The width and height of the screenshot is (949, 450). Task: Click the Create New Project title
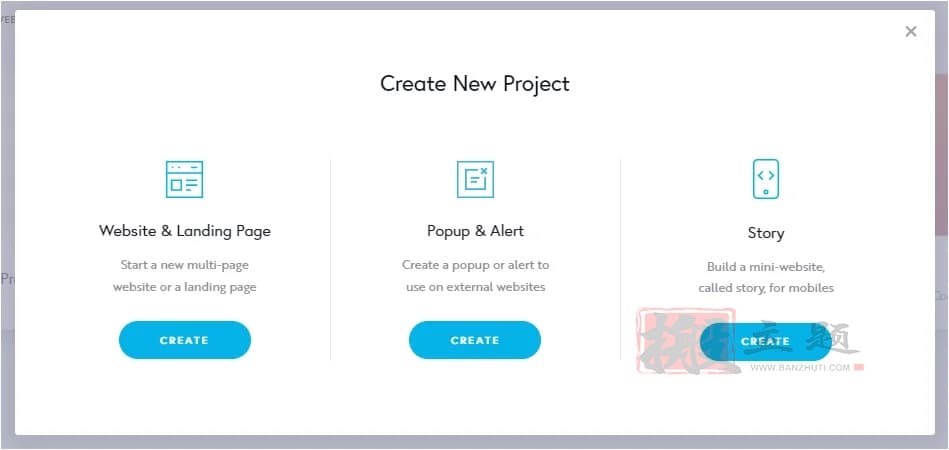[475, 83]
